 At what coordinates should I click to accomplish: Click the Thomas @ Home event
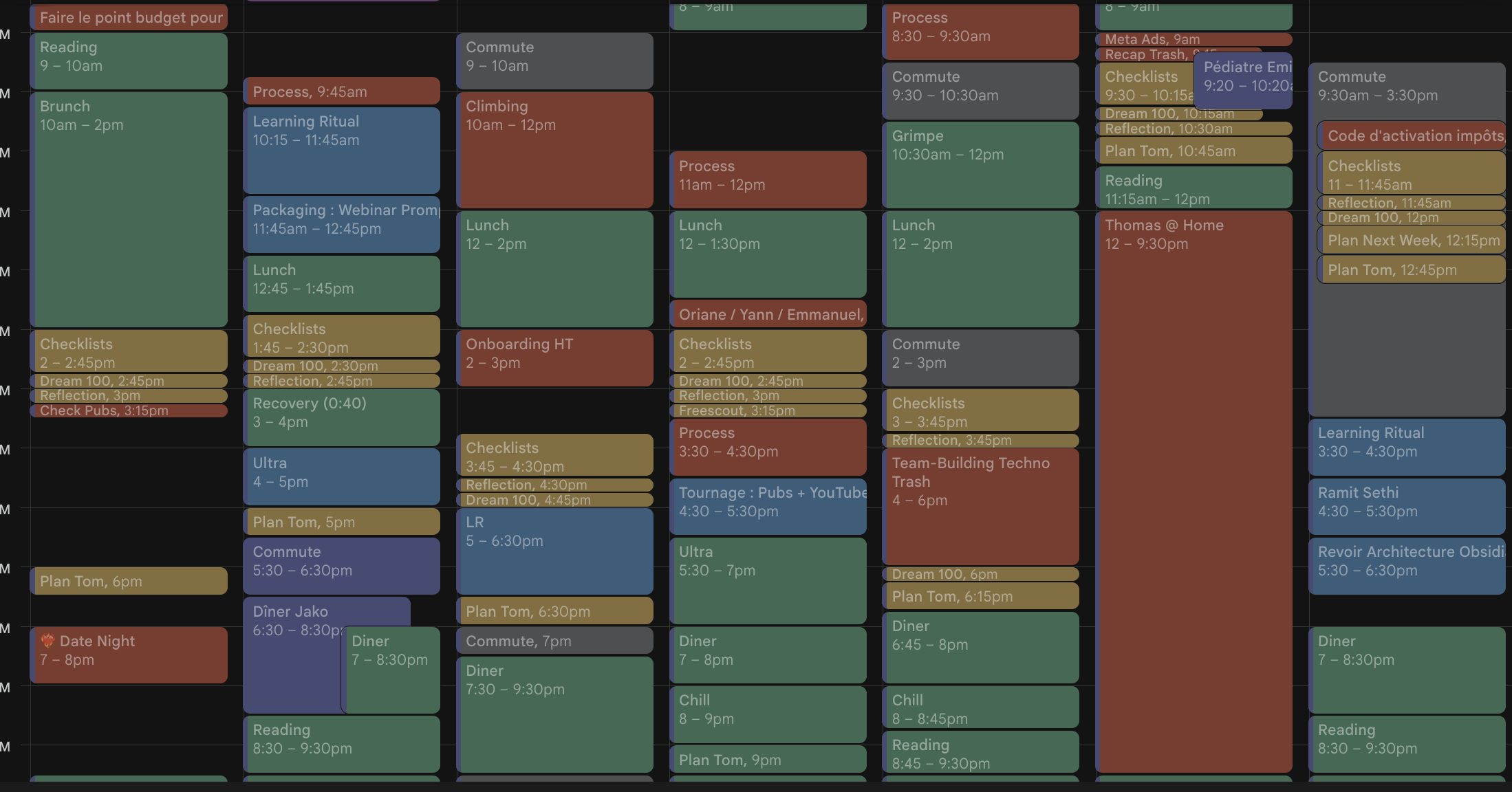tap(1194, 491)
